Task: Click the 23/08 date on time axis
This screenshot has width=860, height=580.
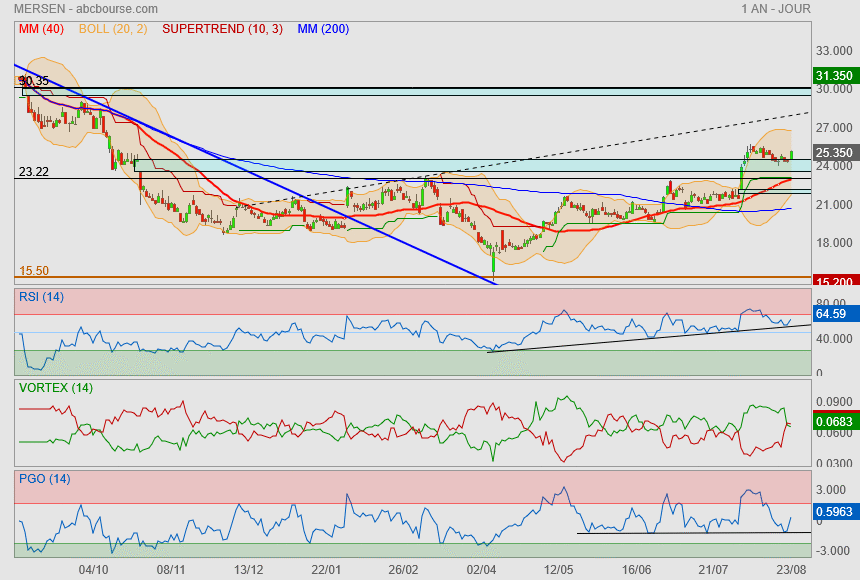Action: tap(791, 569)
